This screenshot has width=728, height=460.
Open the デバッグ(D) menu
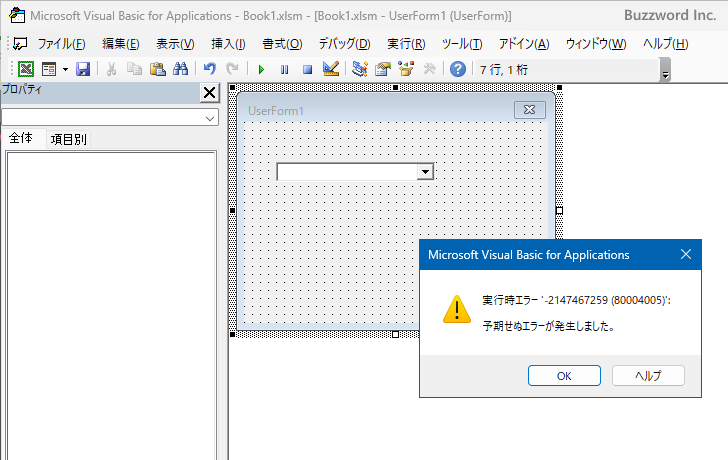pos(344,44)
